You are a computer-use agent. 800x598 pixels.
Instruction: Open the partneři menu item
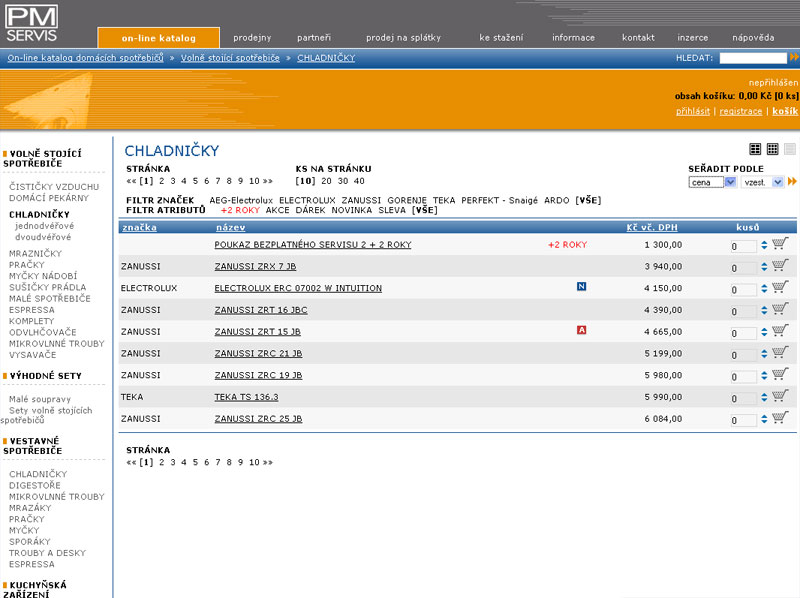pos(314,38)
